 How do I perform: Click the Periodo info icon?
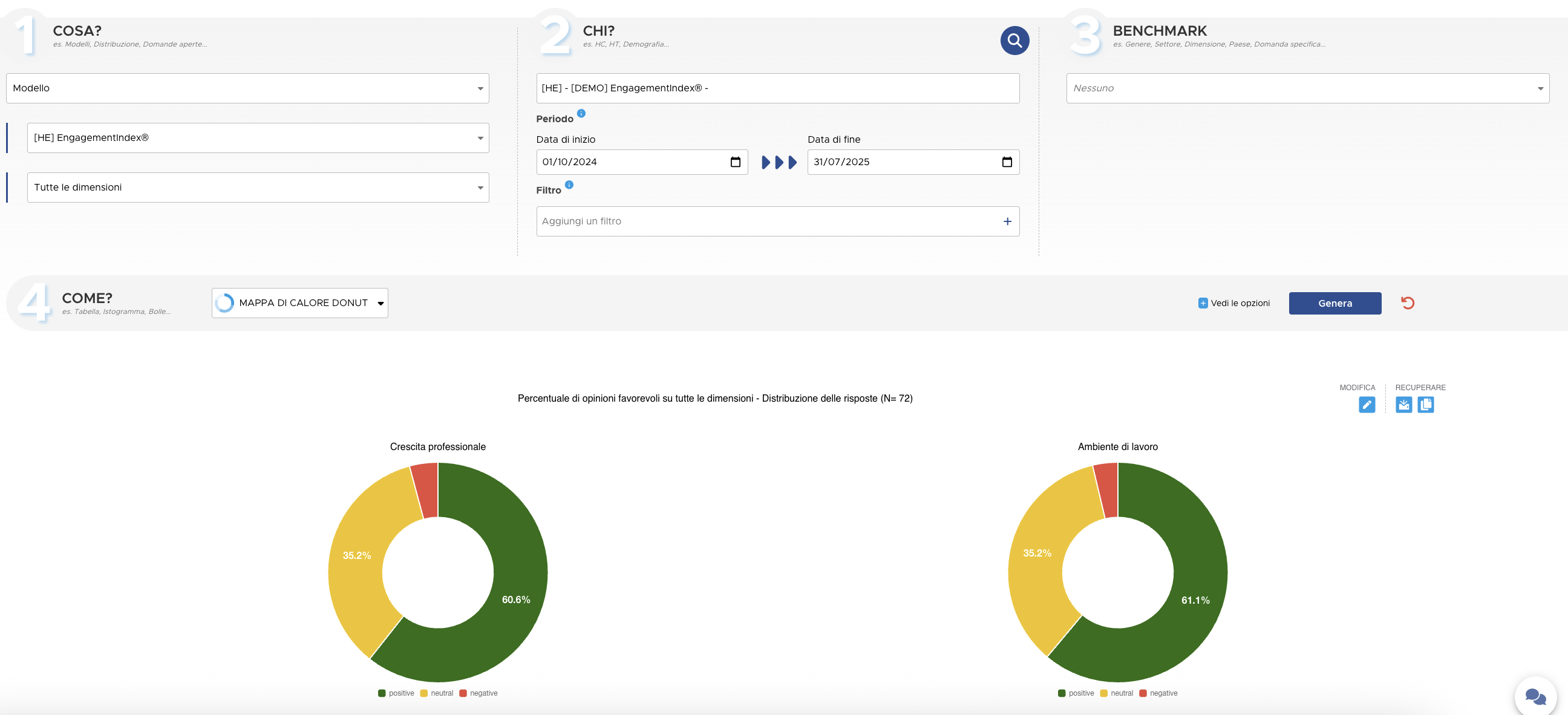(x=581, y=113)
